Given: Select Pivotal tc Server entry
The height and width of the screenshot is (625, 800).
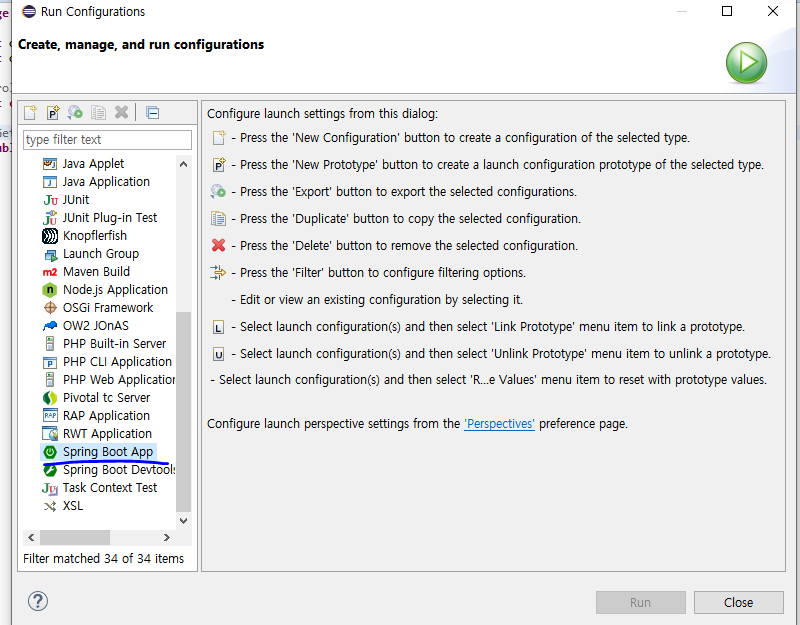Looking at the screenshot, I should 107,398.
